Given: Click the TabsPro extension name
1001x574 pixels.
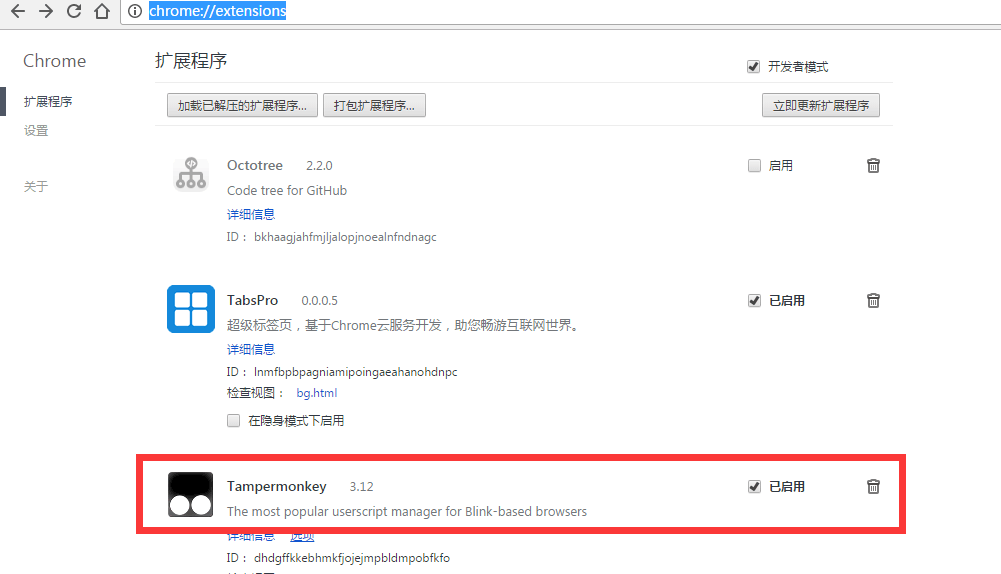Looking at the screenshot, I should tap(252, 300).
